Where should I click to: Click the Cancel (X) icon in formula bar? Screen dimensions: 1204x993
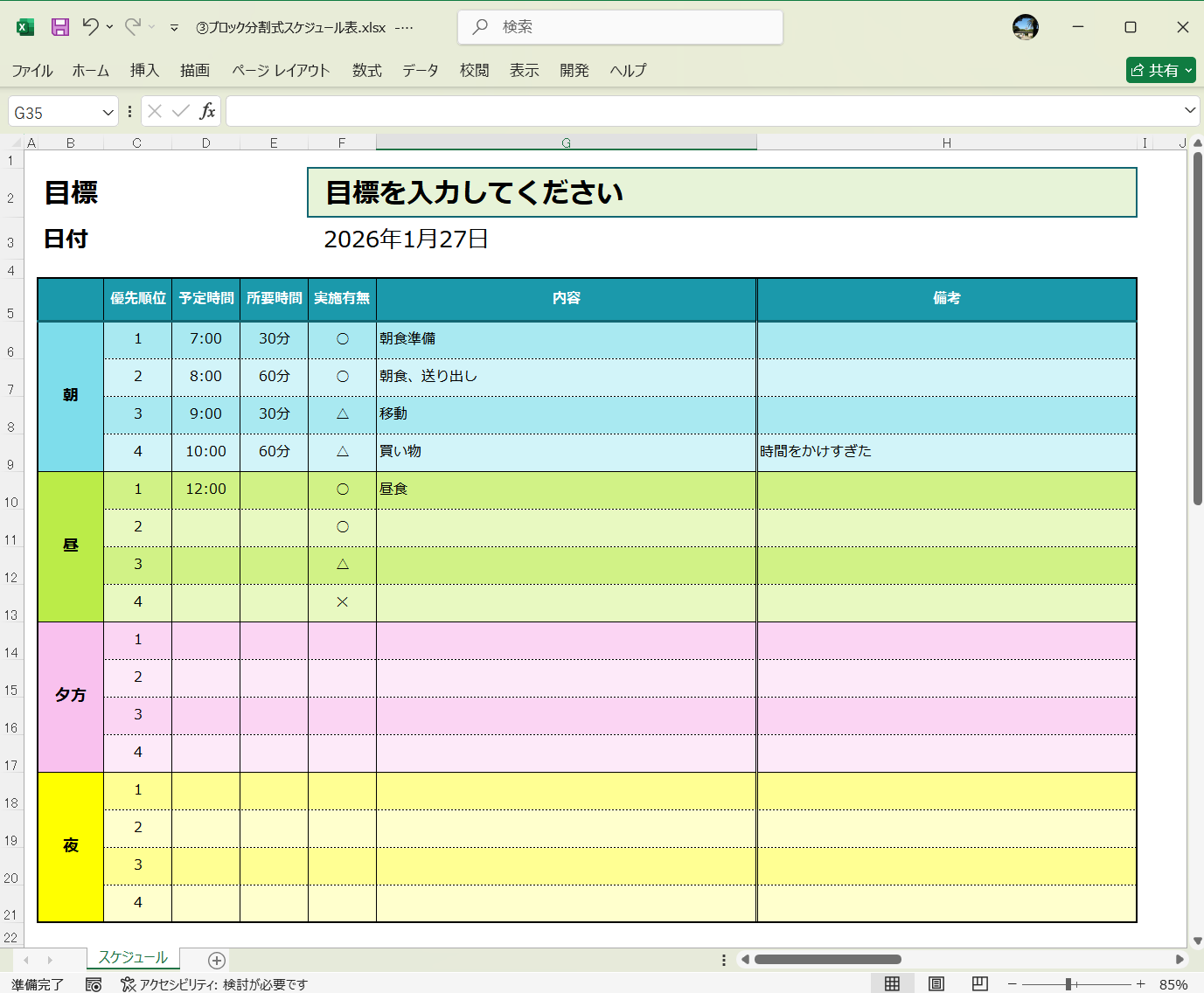pyautogui.click(x=155, y=111)
